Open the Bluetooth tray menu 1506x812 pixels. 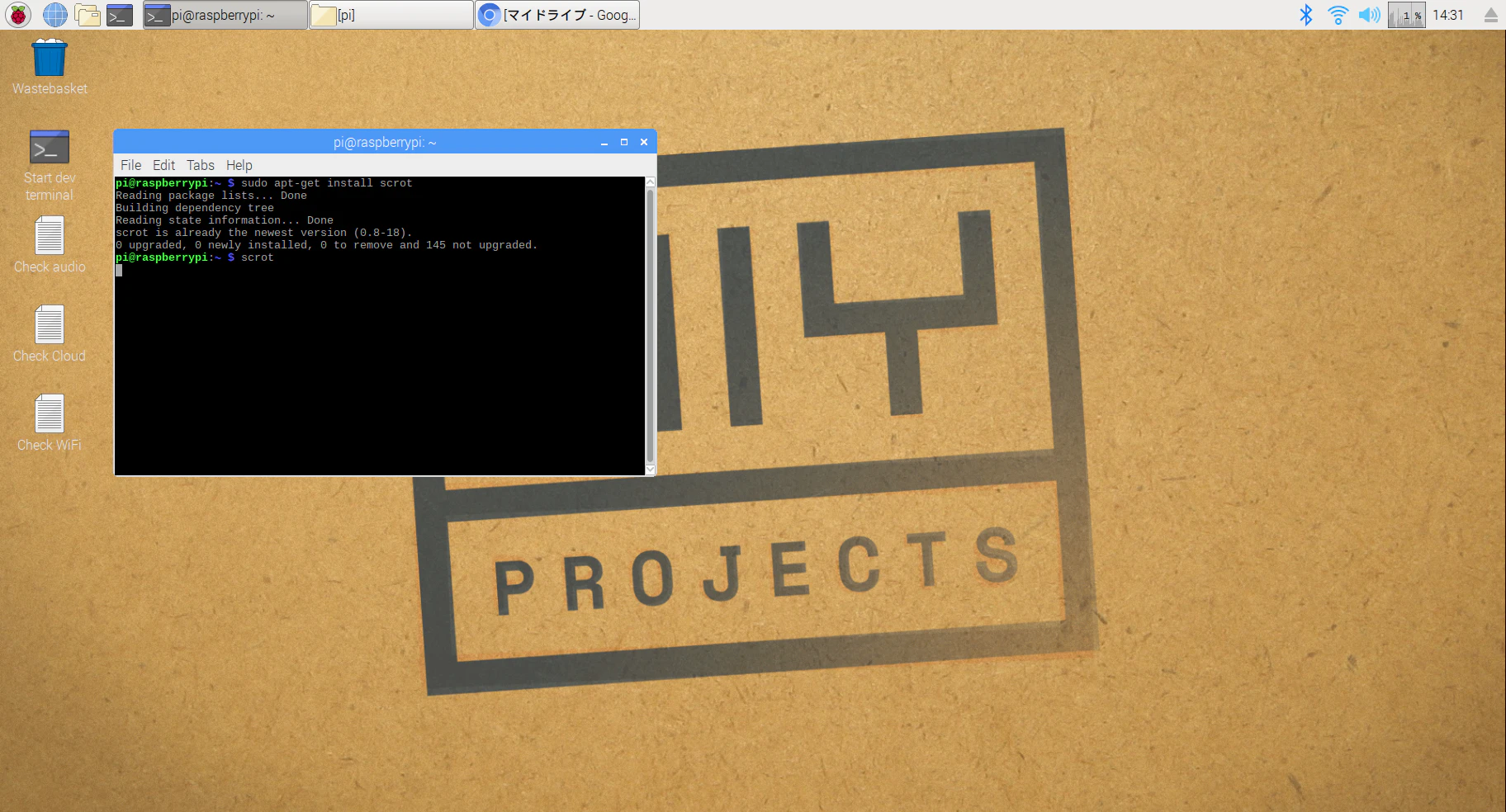1306,15
